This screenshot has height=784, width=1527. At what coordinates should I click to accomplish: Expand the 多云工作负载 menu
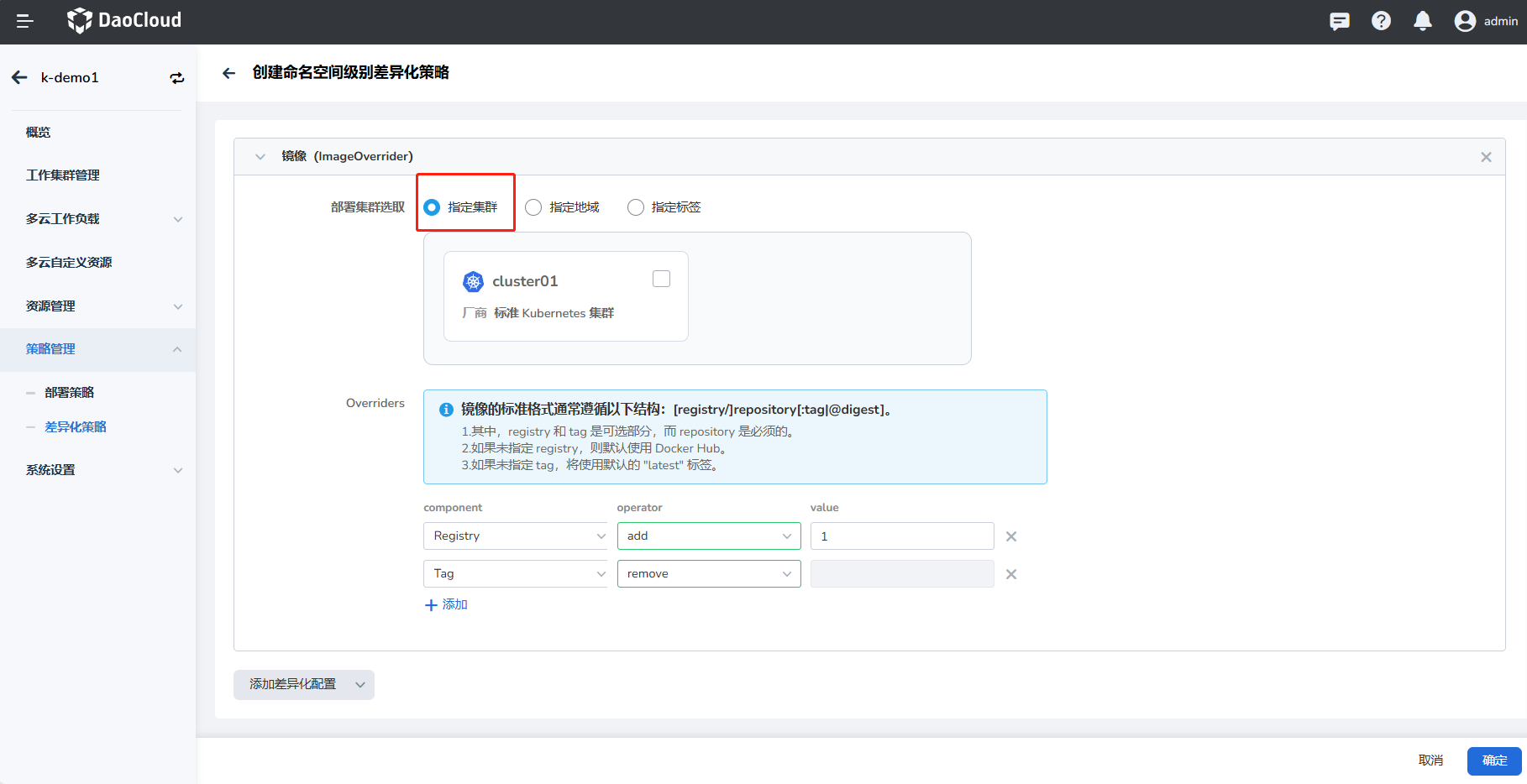[101, 219]
